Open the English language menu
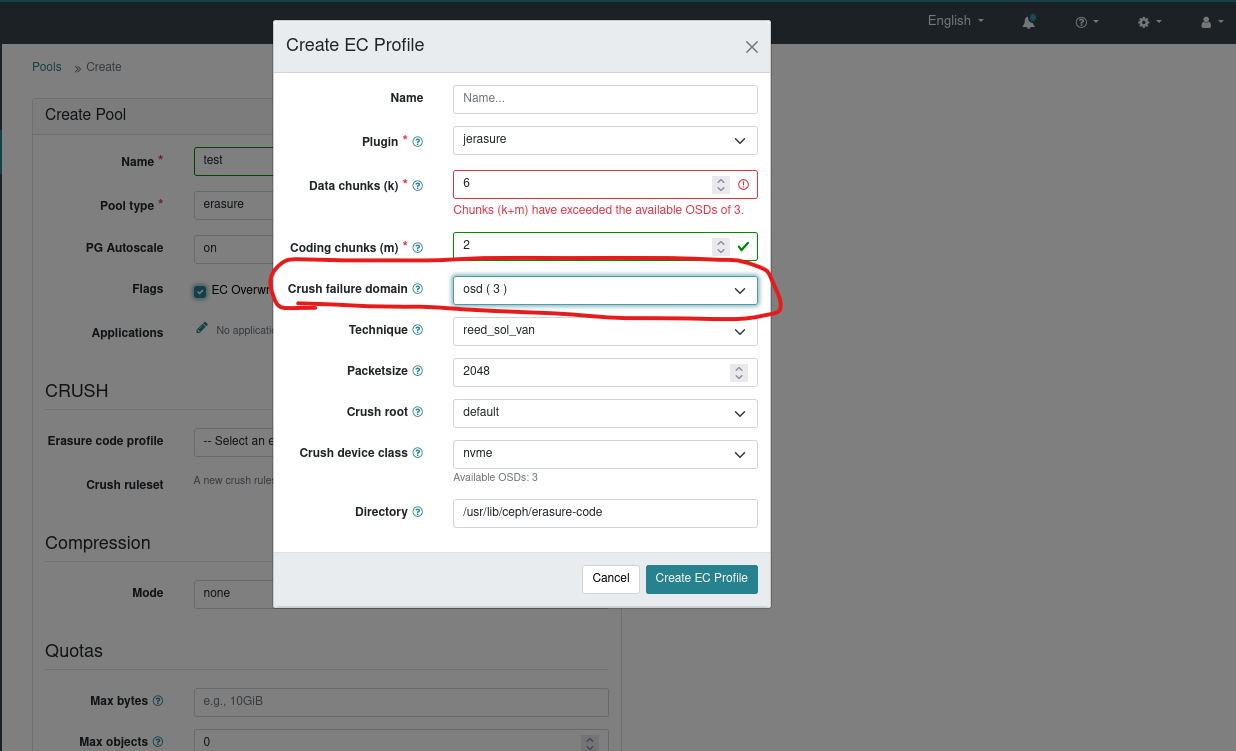Viewport: 1236px width, 751px height. (x=955, y=21)
